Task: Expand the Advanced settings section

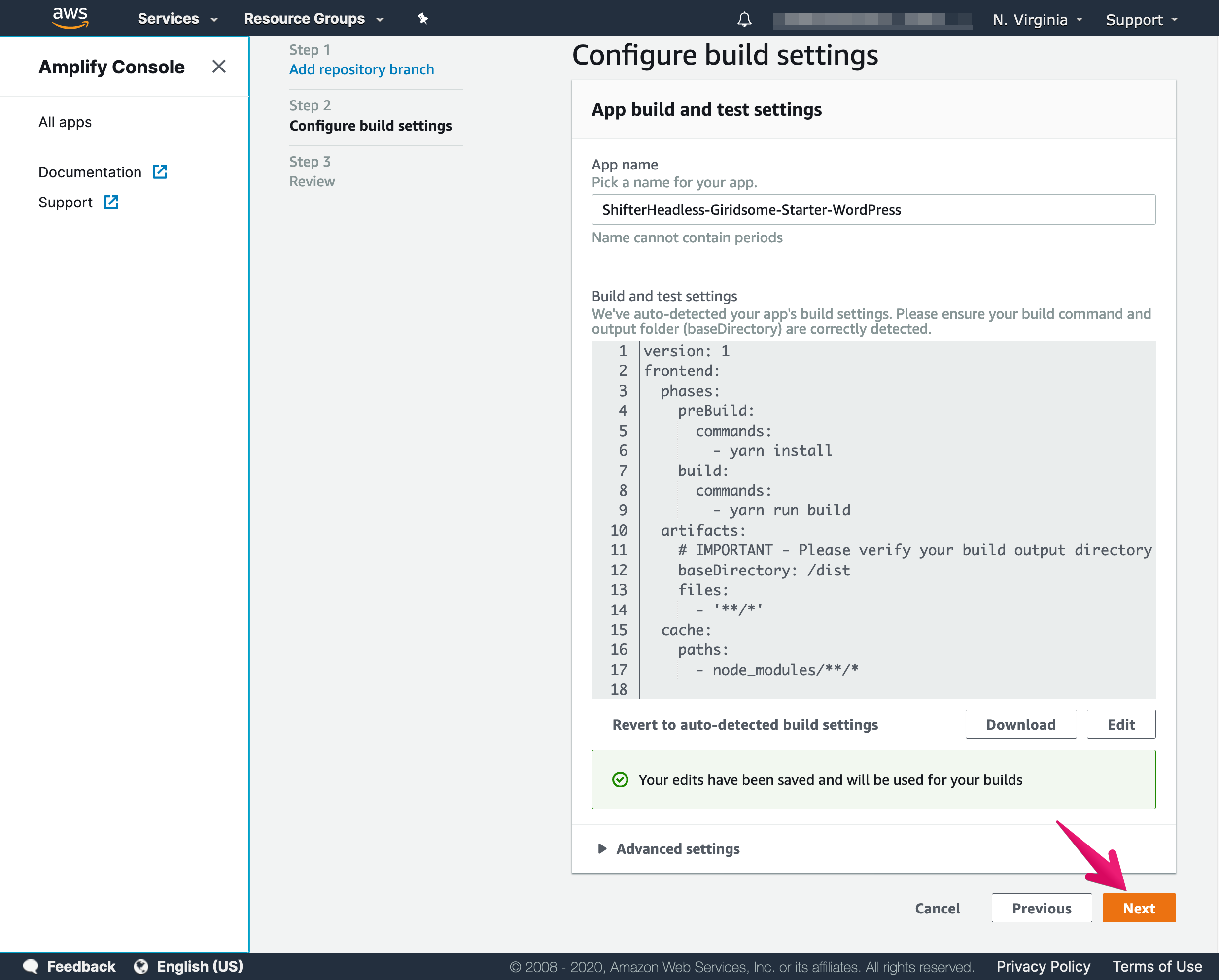Action: [x=668, y=848]
